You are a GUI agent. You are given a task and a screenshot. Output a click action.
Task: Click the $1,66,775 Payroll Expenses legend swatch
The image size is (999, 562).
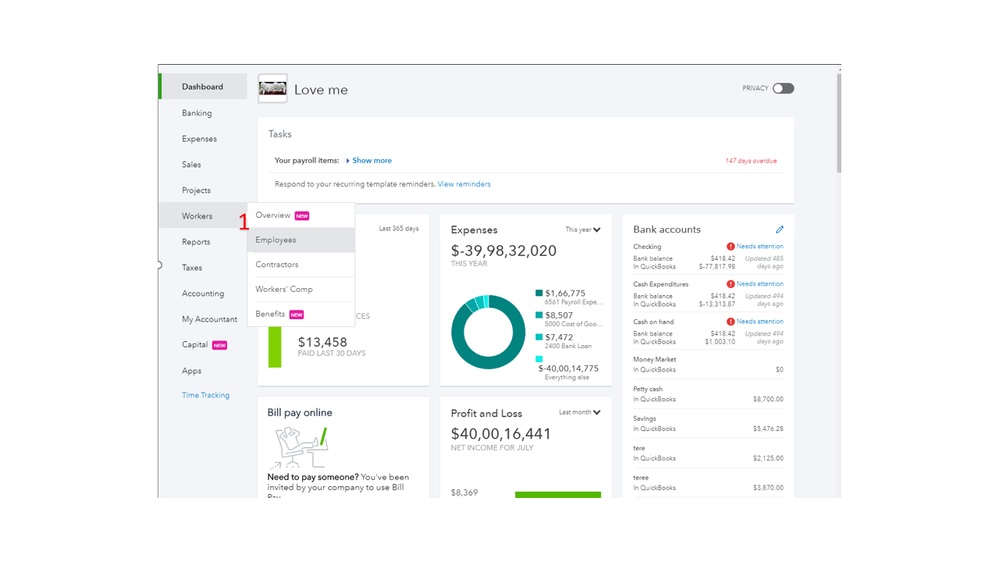pos(539,293)
